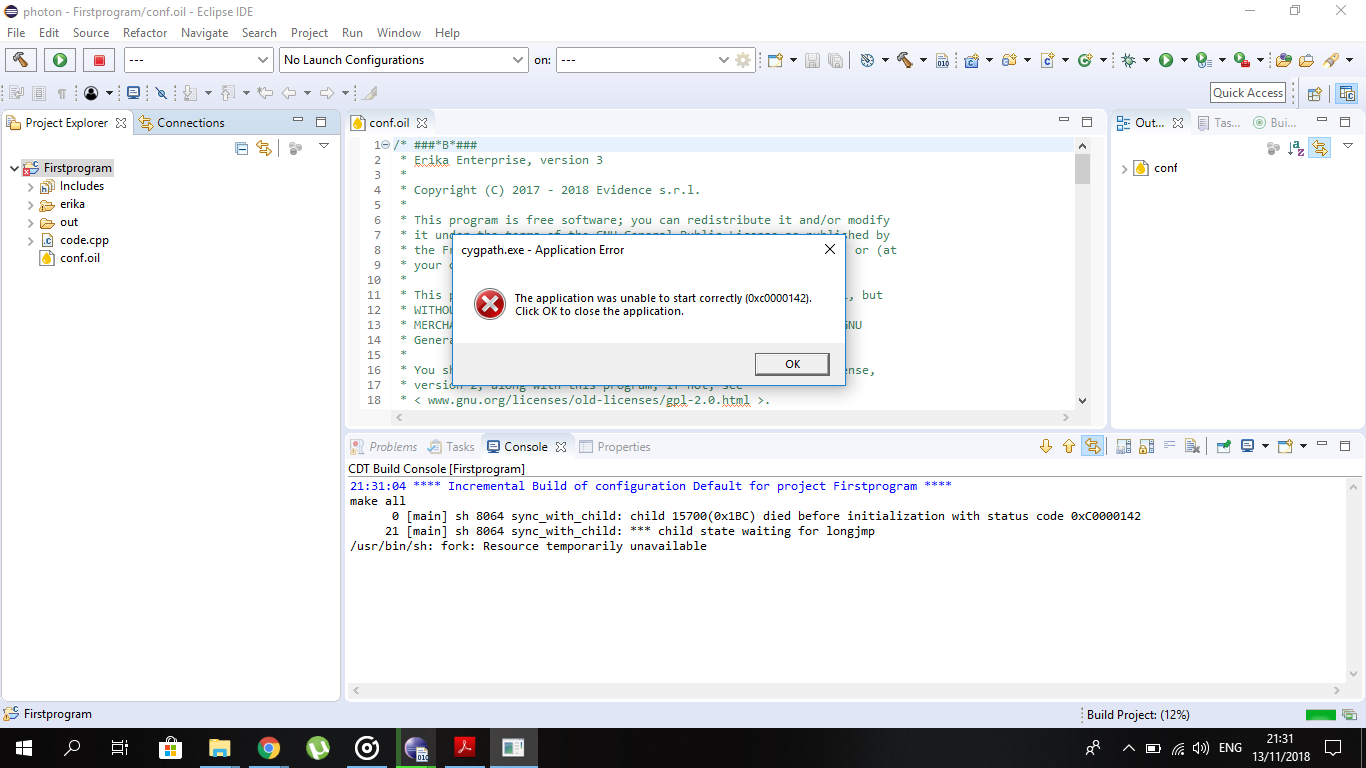Image resolution: width=1366 pixels, height=768 pixels.
Task: Click the taskbar Search magnifier
Action: 72,748
